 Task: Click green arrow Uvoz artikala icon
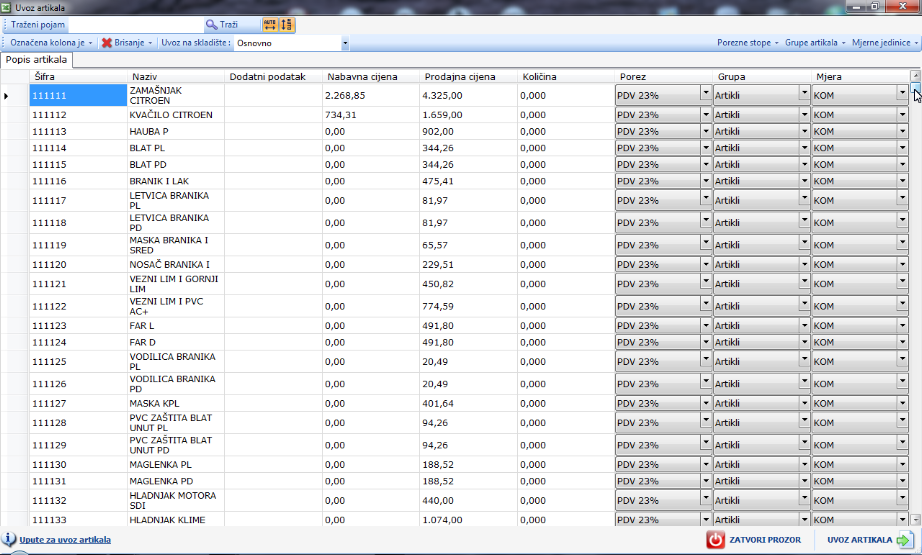tap(906, 540)
